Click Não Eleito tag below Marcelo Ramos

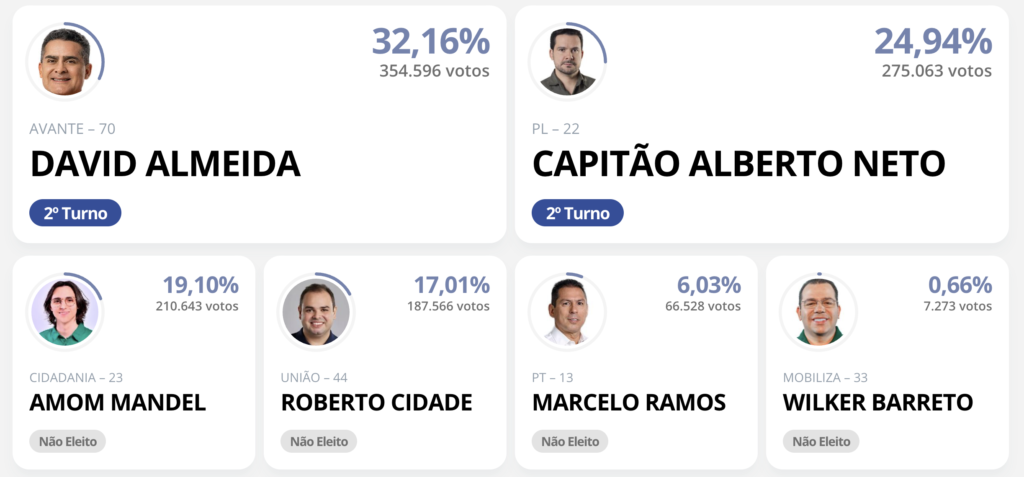[570, 441]
